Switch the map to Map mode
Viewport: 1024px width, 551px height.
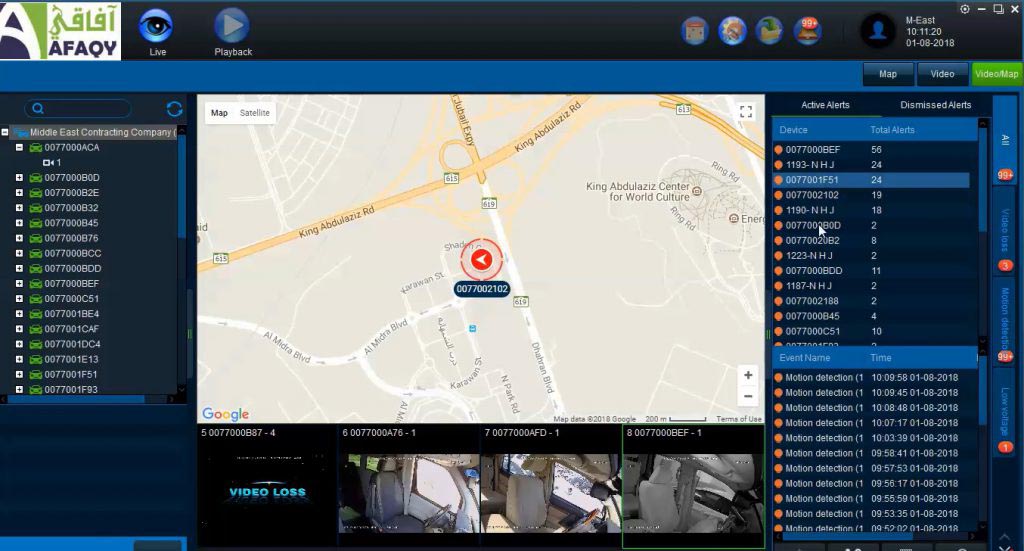coord(219,113)
